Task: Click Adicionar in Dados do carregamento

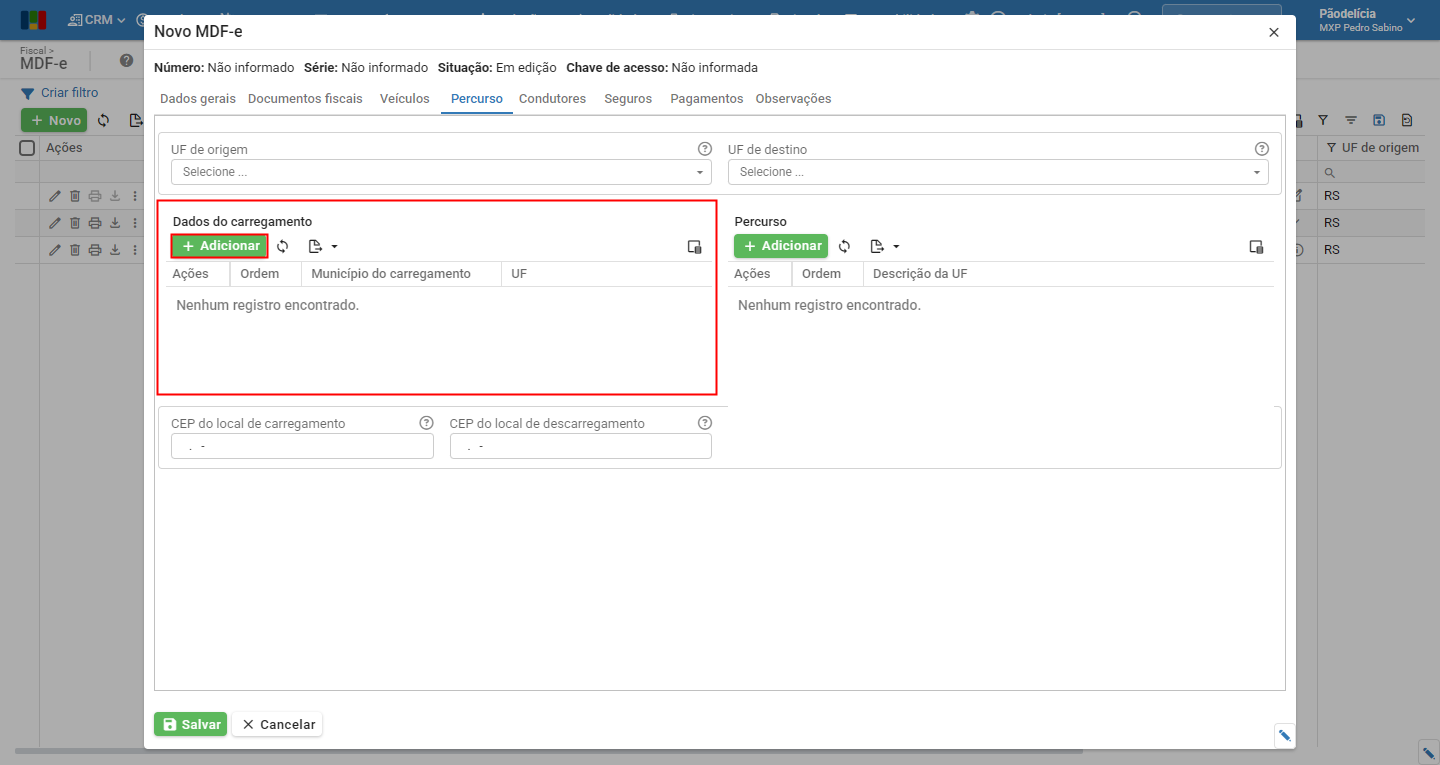Action: (x=220, y=246)
